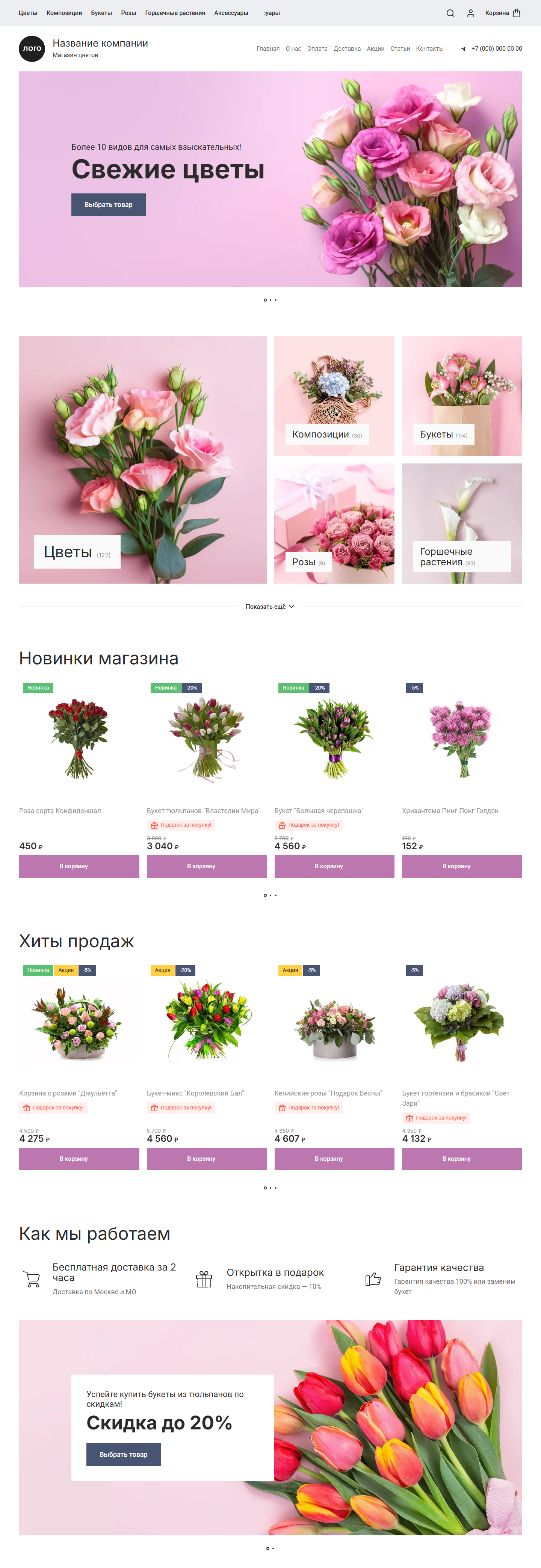This screenshot has width=541, height=1568.
Task: Select the second dot of the hero banner slider
Action: coord(270,300)
